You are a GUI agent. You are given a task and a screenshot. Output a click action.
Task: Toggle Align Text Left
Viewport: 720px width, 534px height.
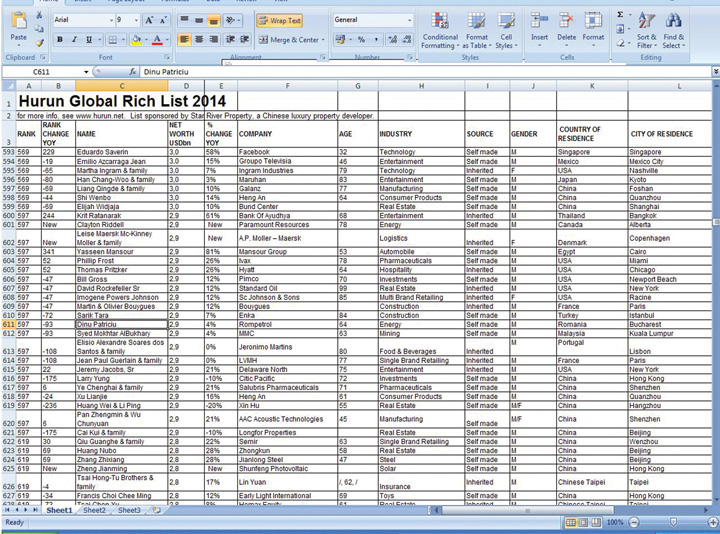pyautogui.click(x=184, y=39)
